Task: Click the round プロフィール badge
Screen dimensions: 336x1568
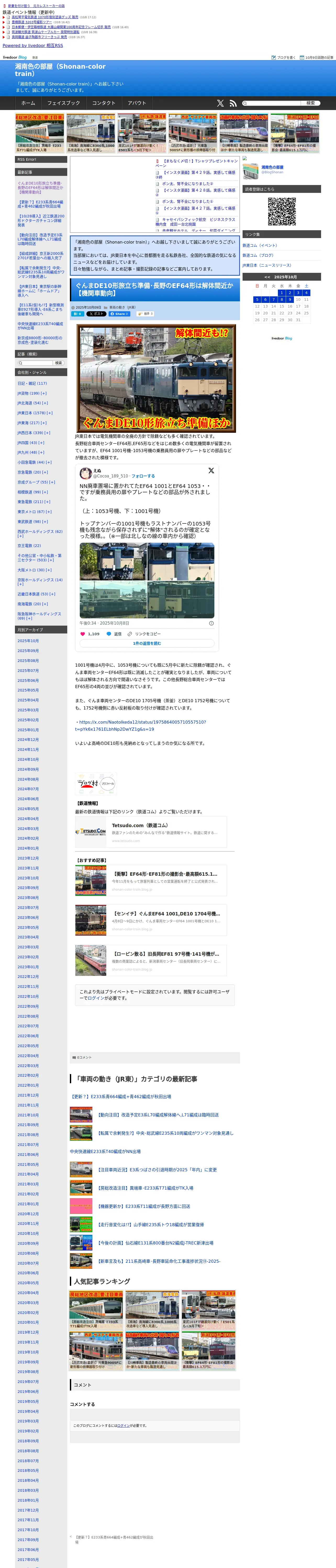Action: pyautogui.click(x=108, y=784)
